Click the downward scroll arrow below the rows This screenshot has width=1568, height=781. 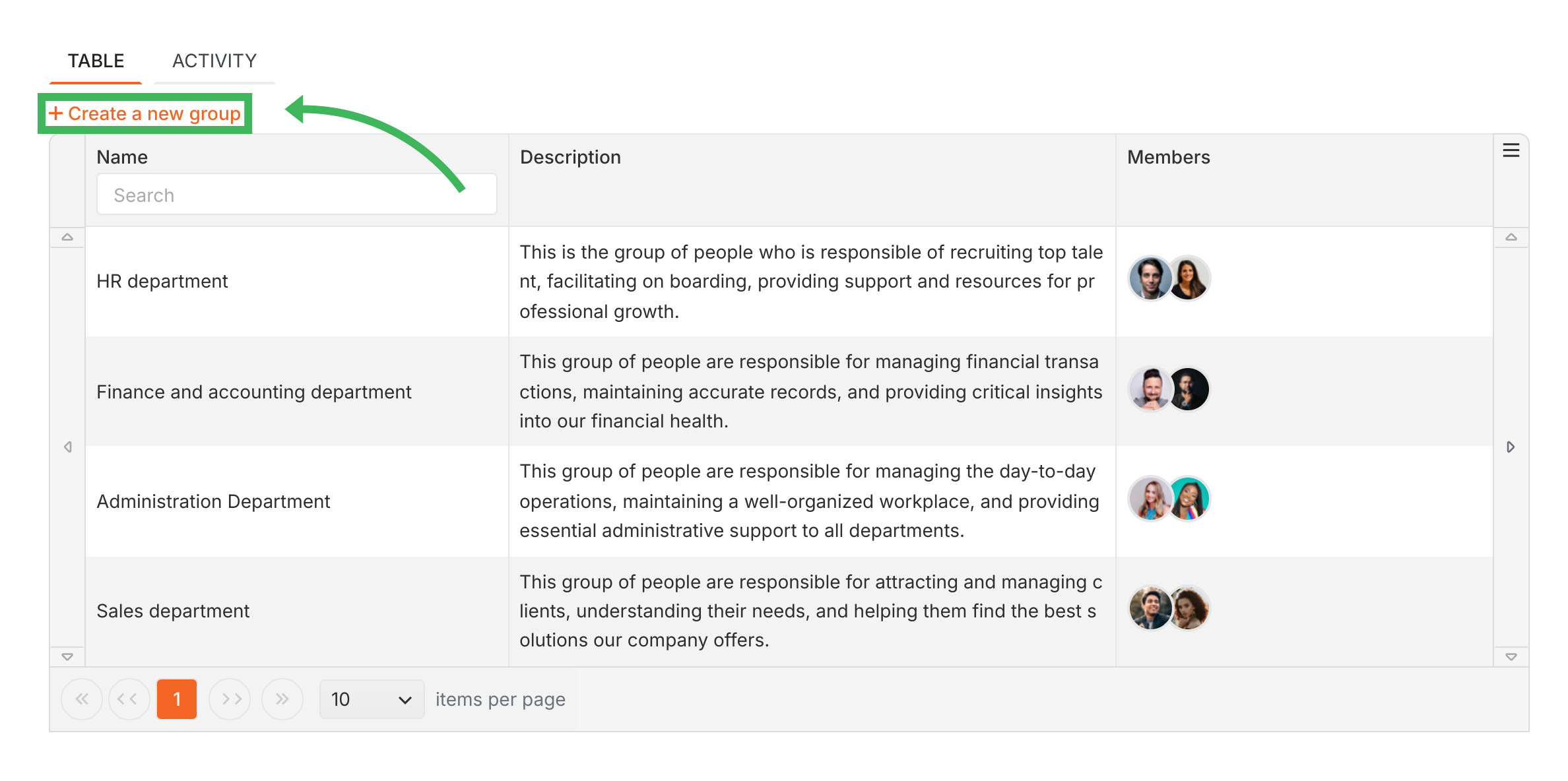coord(67,655)
